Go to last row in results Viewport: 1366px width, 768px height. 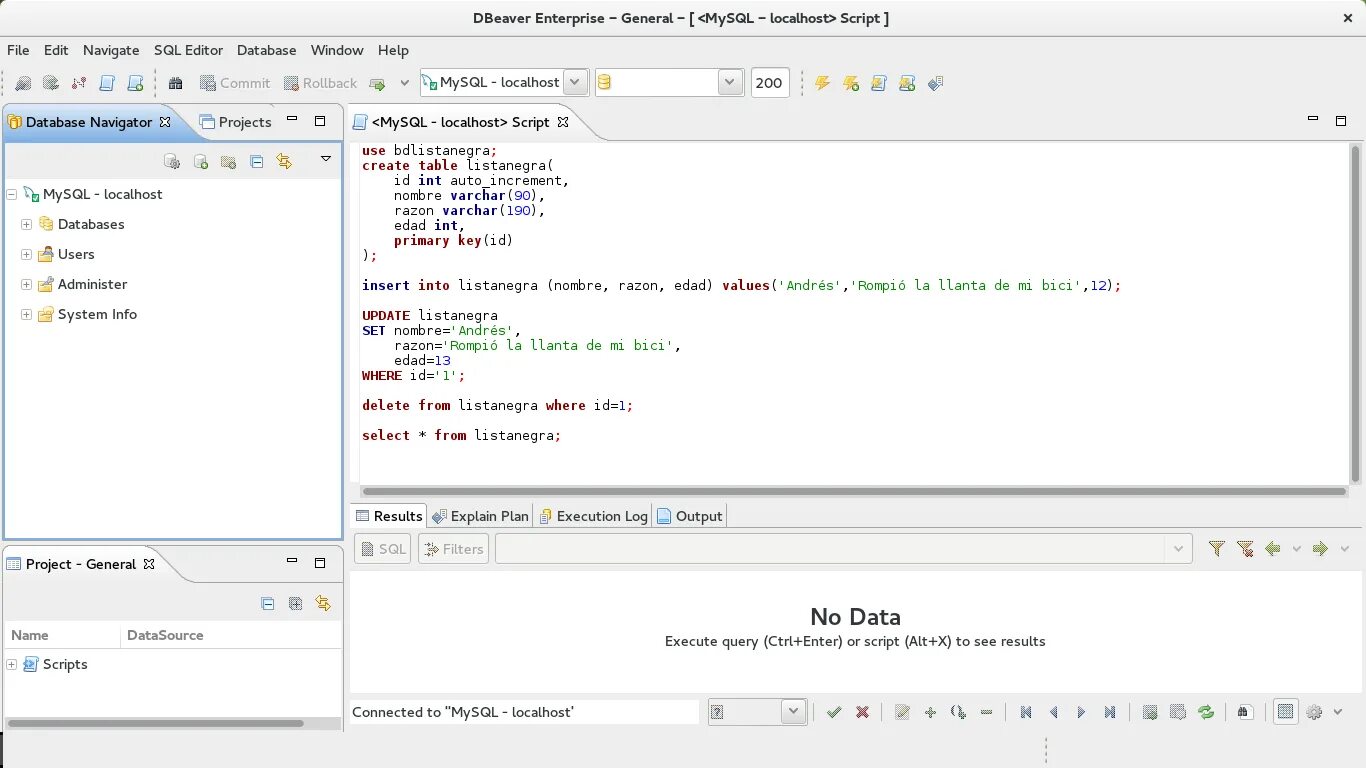point(1109,712)
